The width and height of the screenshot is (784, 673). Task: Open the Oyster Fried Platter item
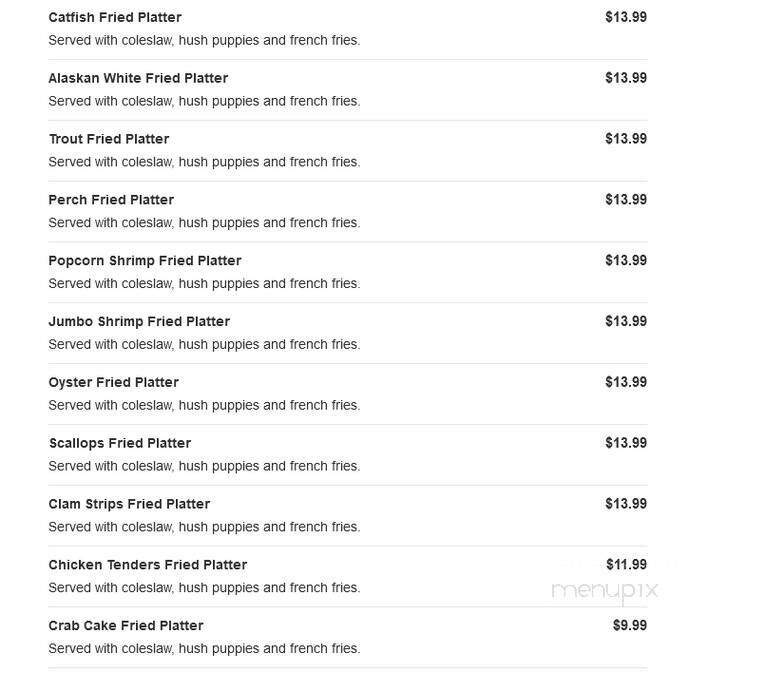[114, 382]
